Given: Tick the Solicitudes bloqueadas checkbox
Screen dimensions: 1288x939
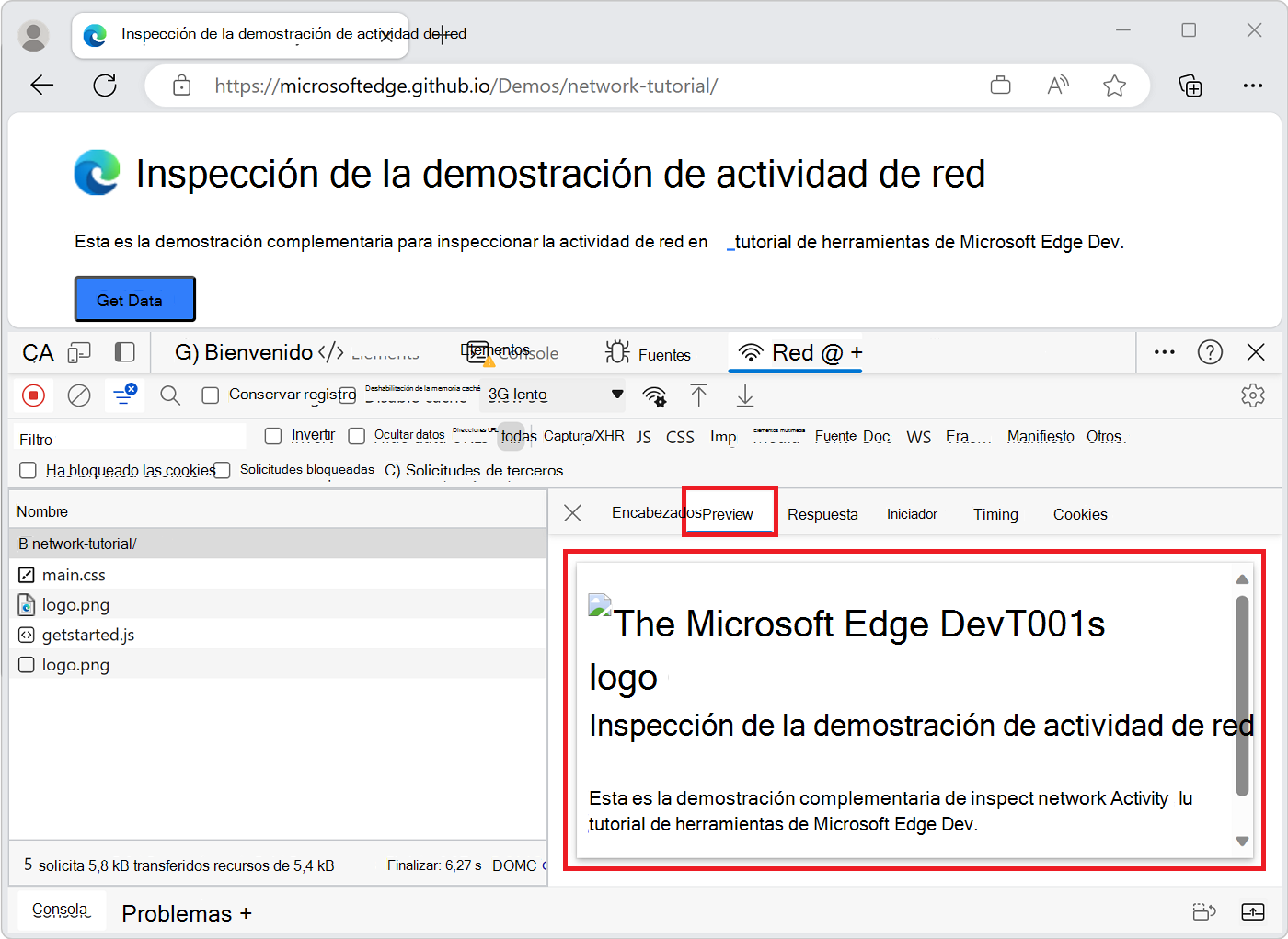Looking at the screenshot, I should (222, 470).
